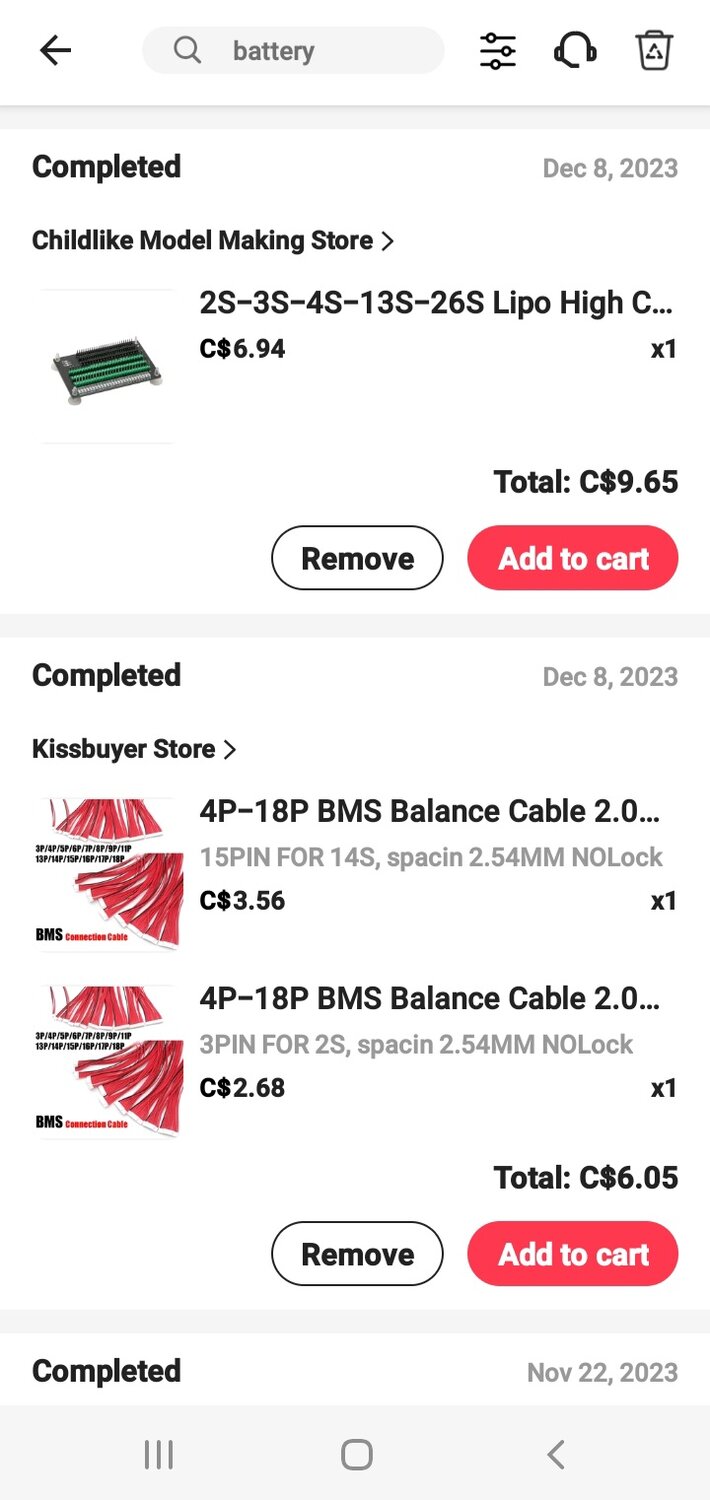
Task: Click the magnifying glass search icon
Action: [186, 50]
